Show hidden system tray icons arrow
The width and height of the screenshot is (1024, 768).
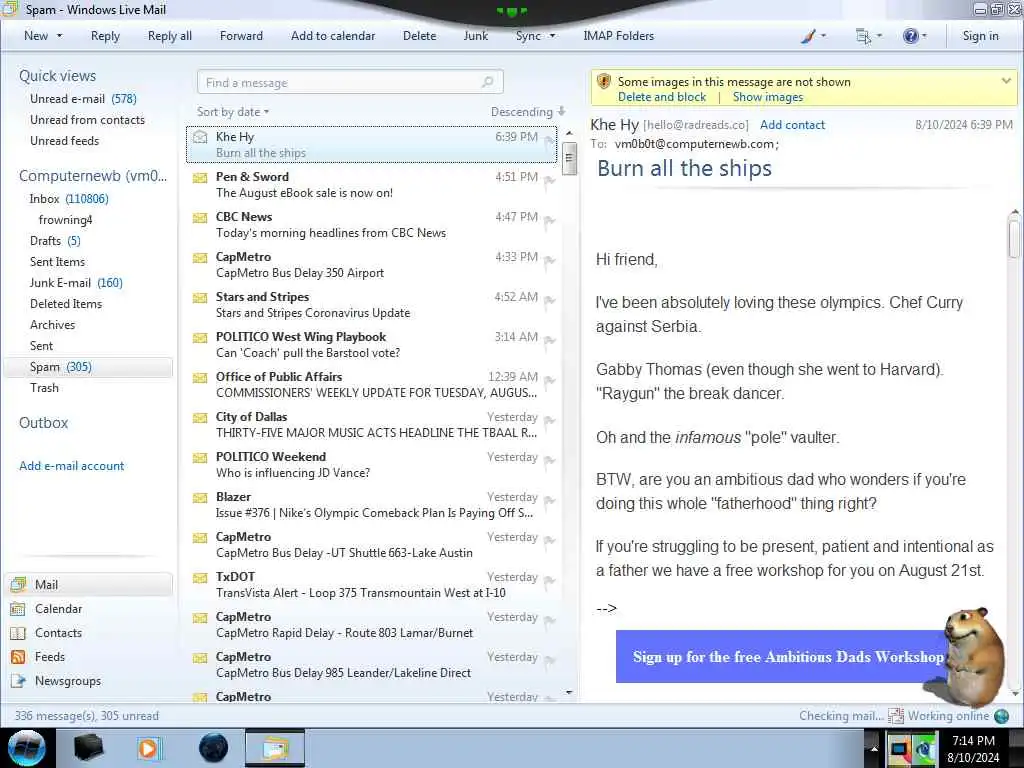coord(873,748)
